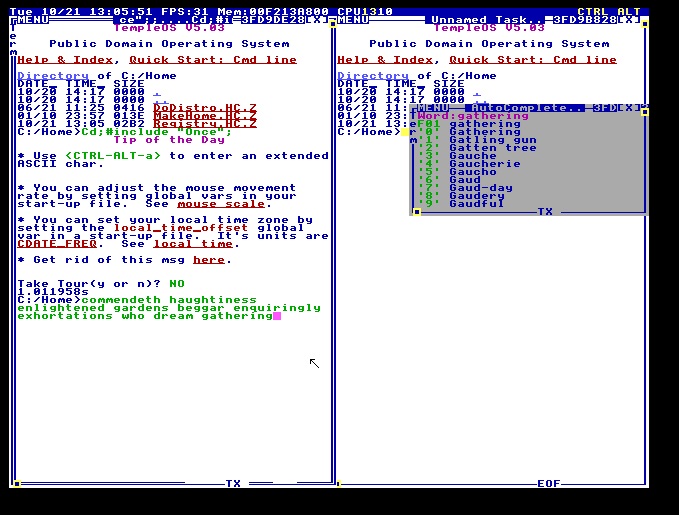Open MakeHome.HC.Z file link
This screenshot has height=515, width=679.
[205, 116]
